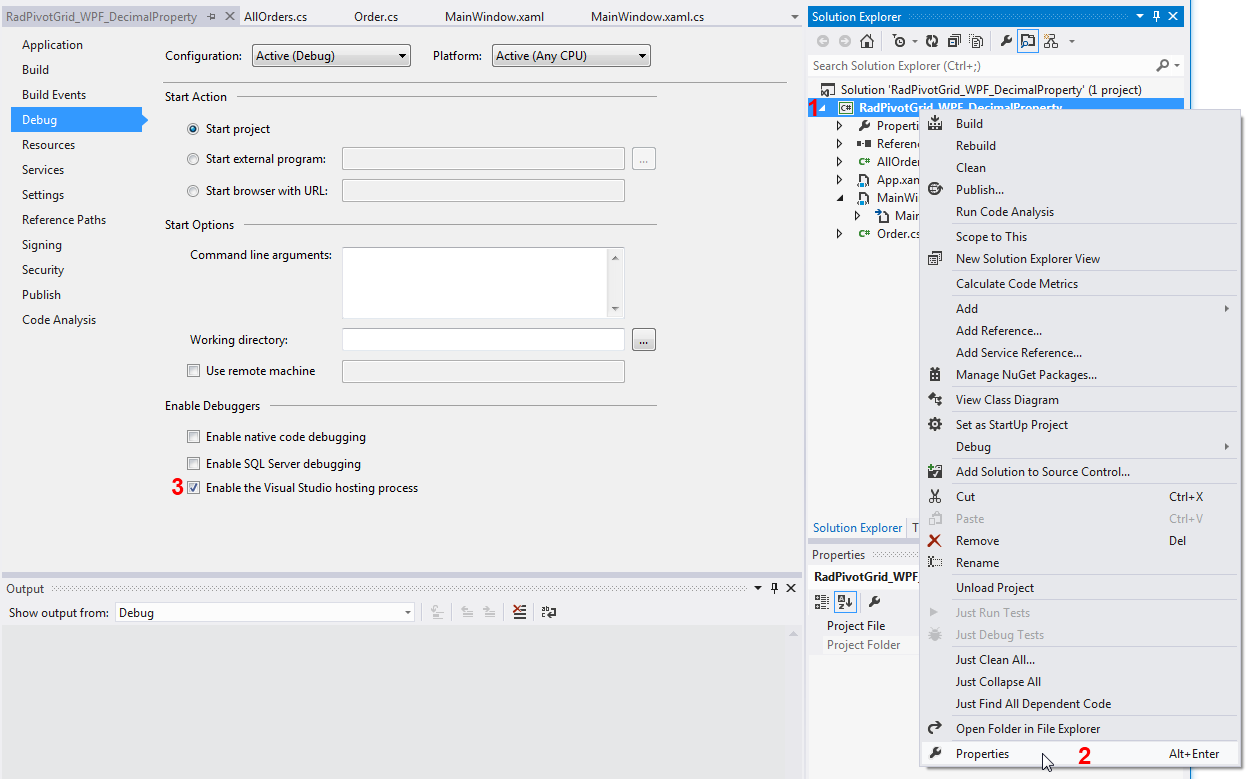
Task: Click the Build icon in context menu
Action: click(x=935, y=123)
